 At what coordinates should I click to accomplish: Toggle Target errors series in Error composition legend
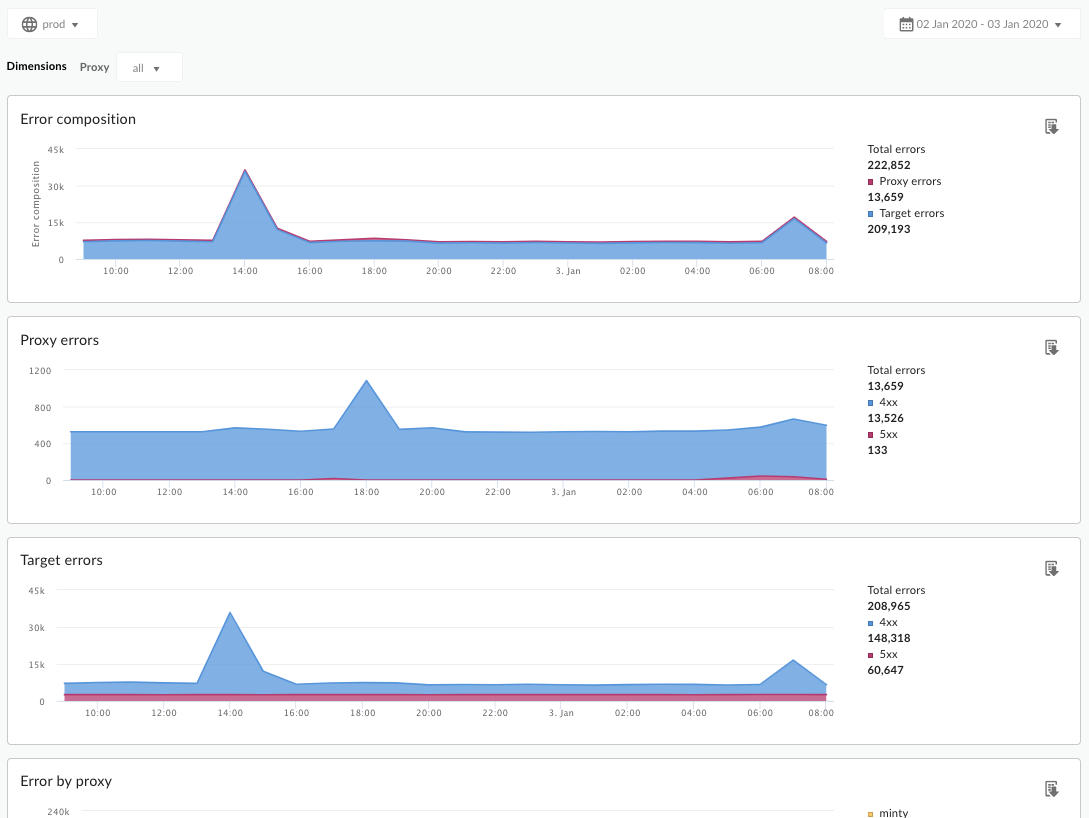(x=910, y=213)
